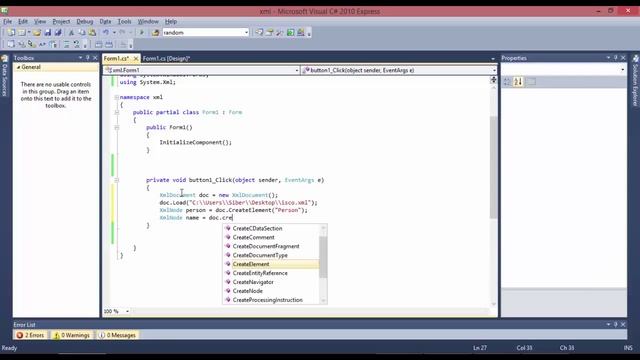Toggle Categorized view in Properties
Screen dimensions: 640x360
pos(507,82)
